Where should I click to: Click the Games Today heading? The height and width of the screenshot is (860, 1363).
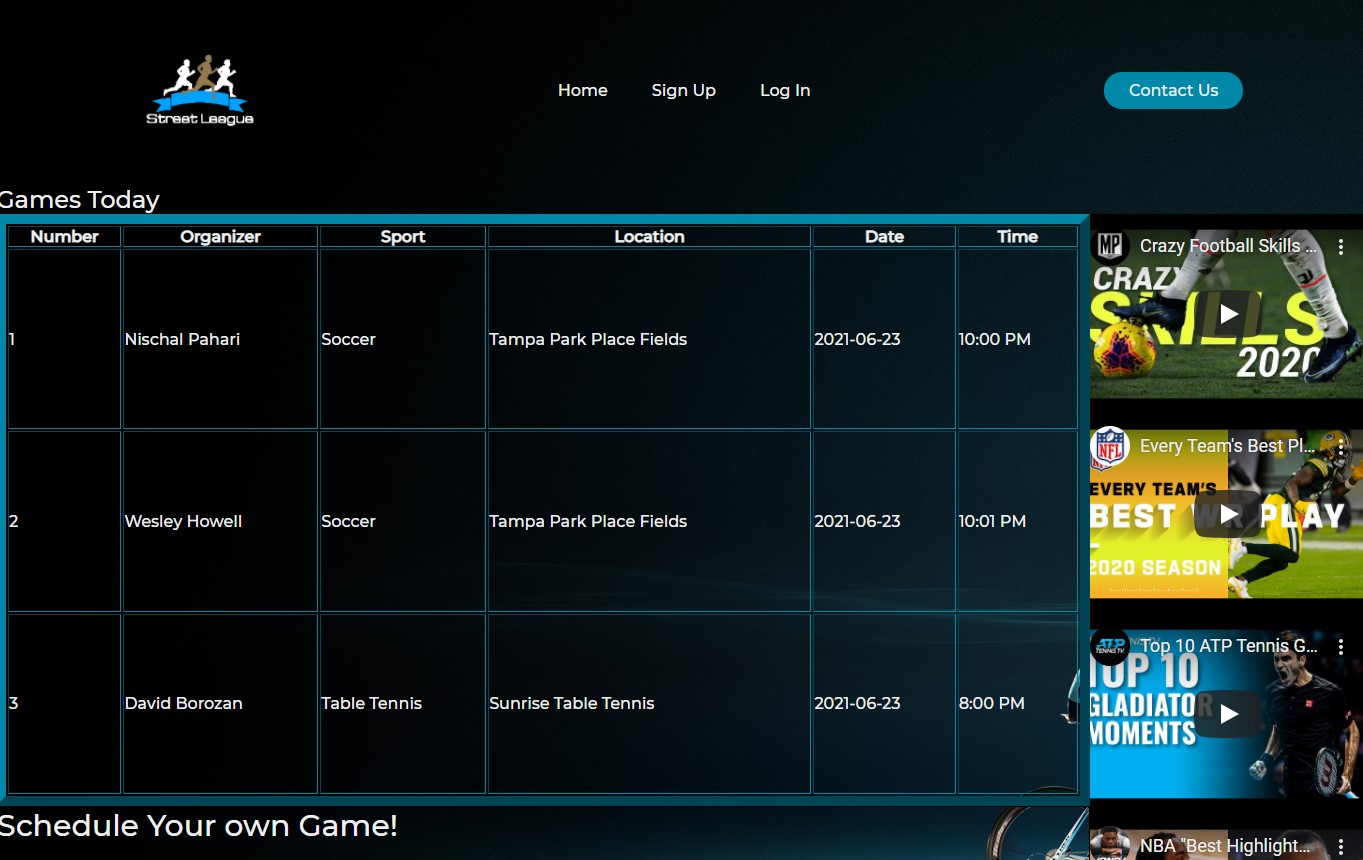(80, 200)
